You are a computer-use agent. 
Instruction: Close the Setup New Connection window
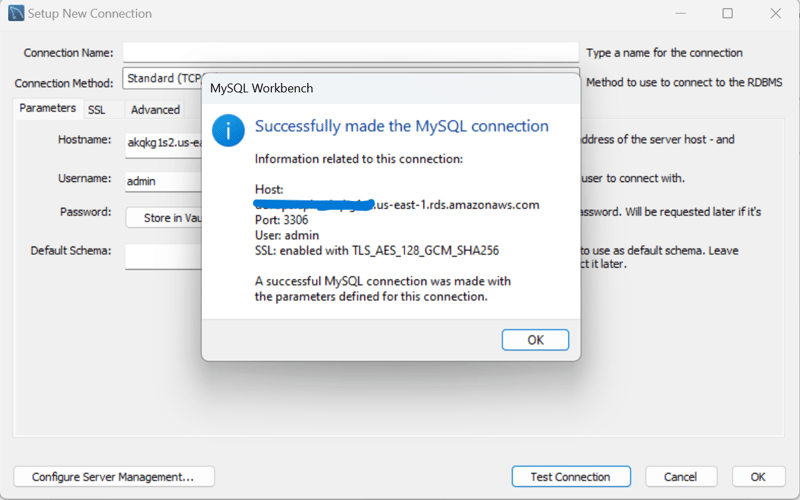coord(776,14)
